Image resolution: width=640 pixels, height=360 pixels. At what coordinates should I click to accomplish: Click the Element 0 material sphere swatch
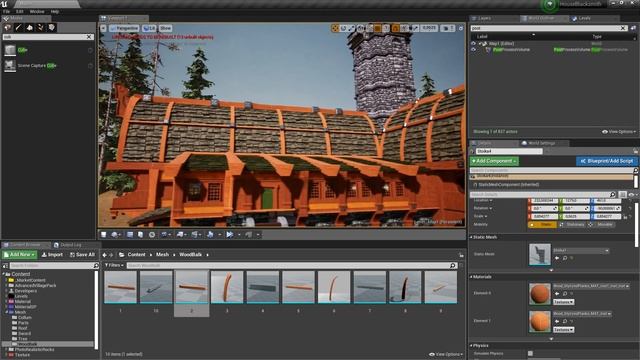[x=540, y=294]
